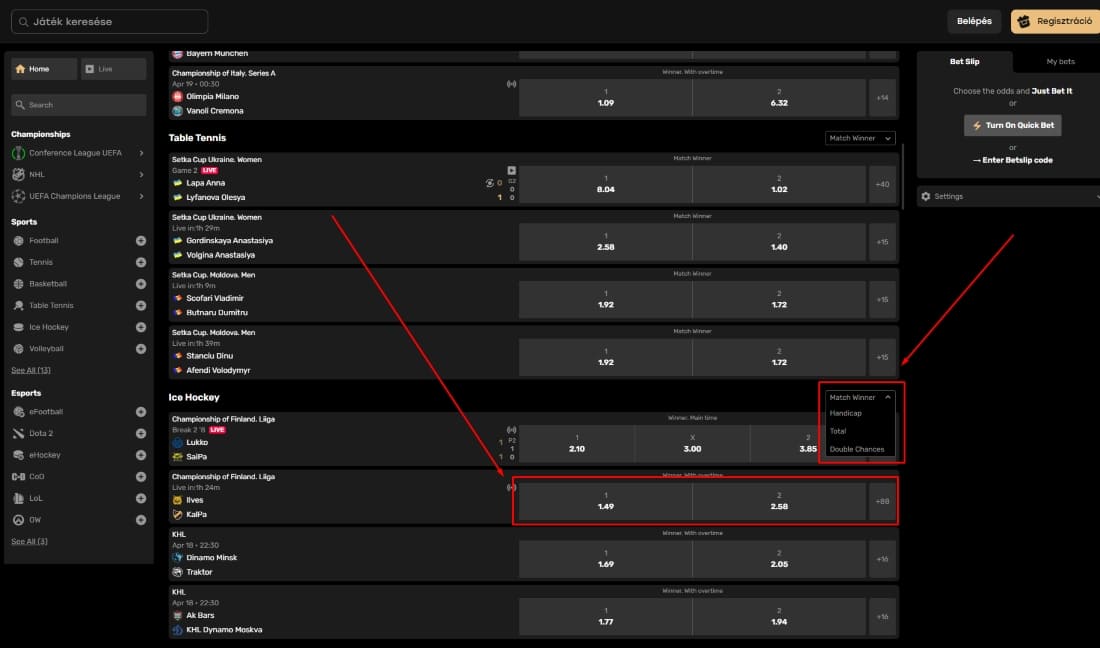The image size is (1100, 648).
Task: Click the OW Overwatch icon
Action: coord(19,520)
